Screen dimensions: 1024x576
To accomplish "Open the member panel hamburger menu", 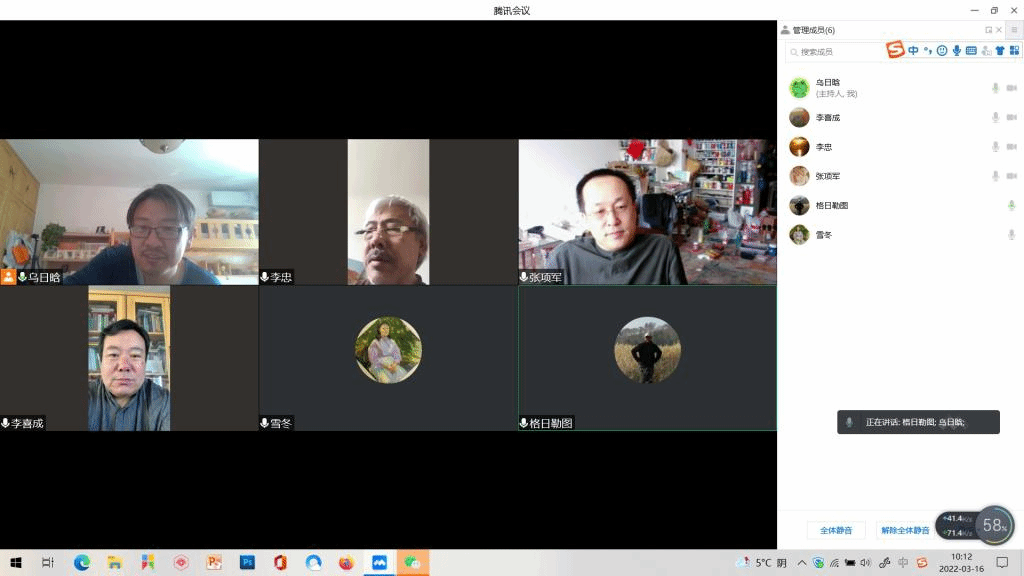I will click(x=1013, y=30).
